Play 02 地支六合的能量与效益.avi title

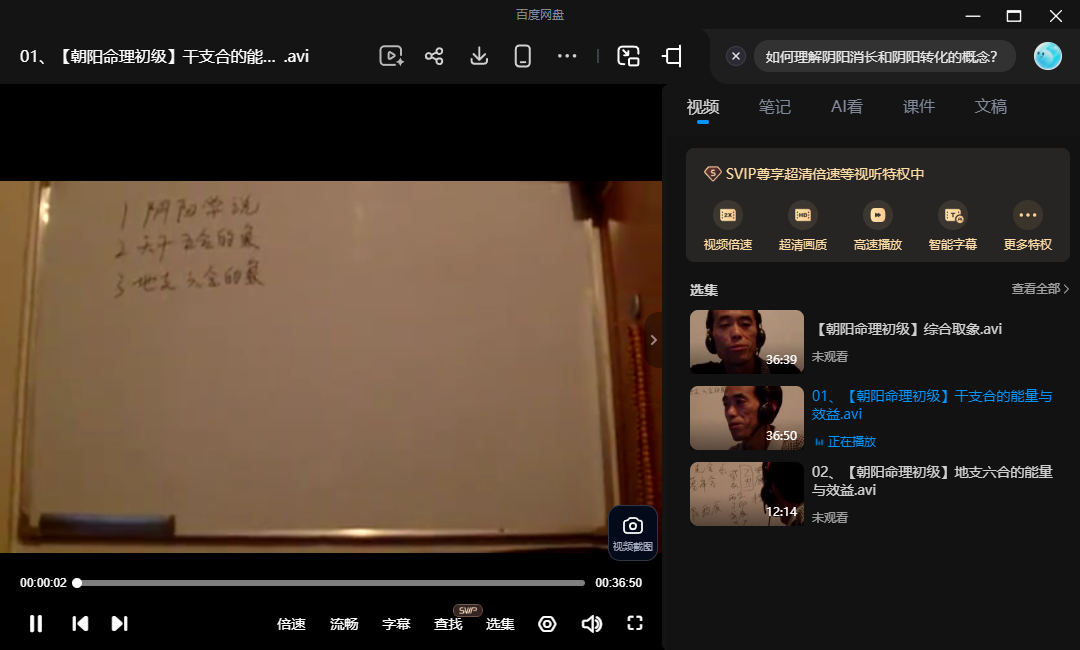tap(932, 481)
